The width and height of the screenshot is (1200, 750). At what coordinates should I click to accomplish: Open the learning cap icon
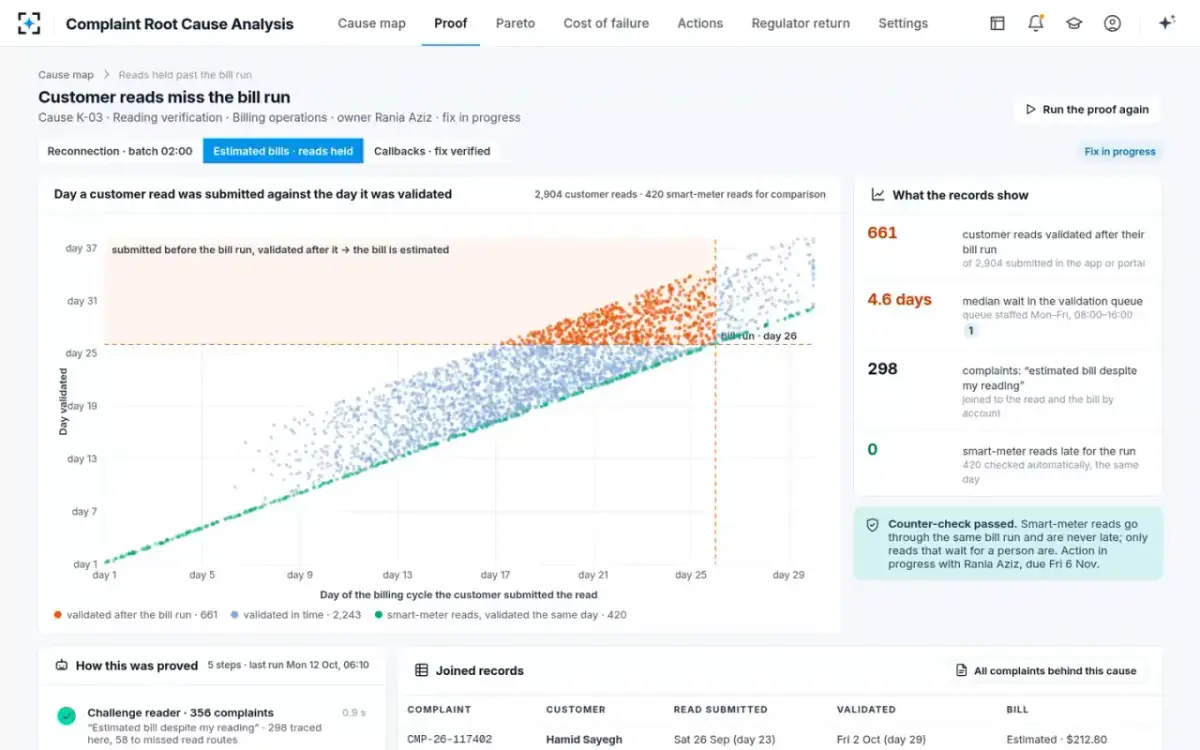(1074, 23)
